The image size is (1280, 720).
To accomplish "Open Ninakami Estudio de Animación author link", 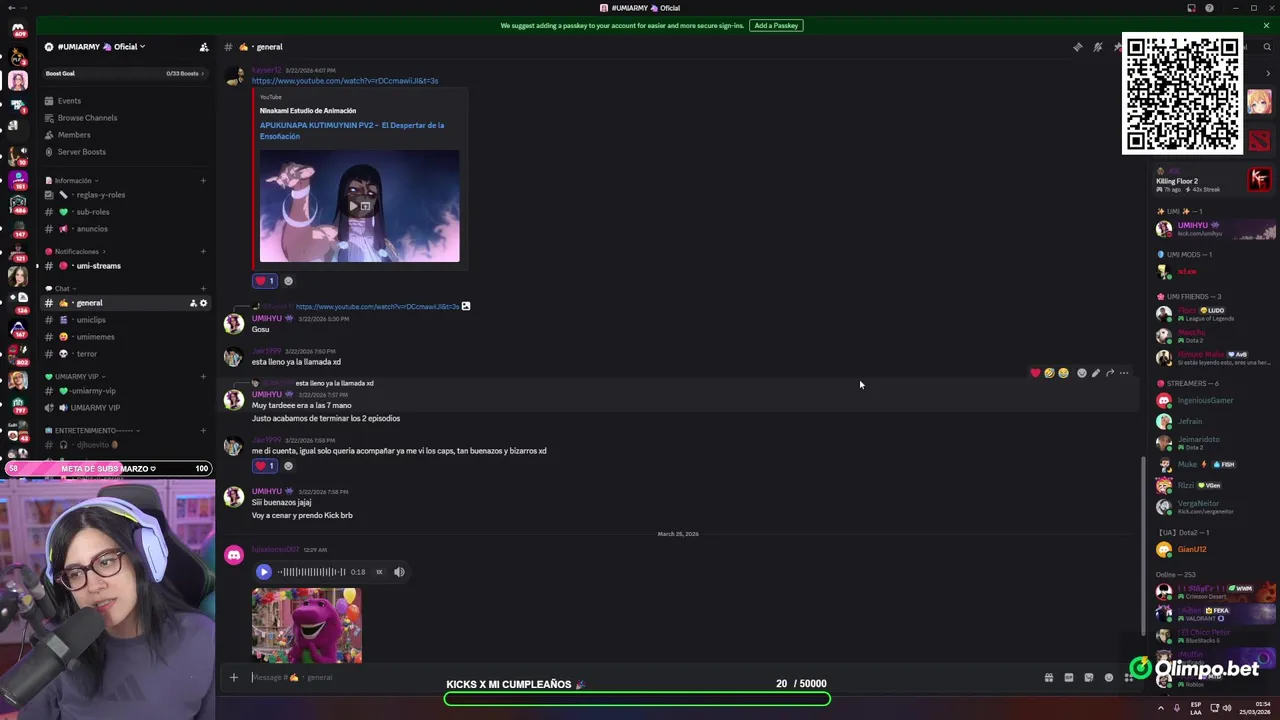I will tap(308, 111).
